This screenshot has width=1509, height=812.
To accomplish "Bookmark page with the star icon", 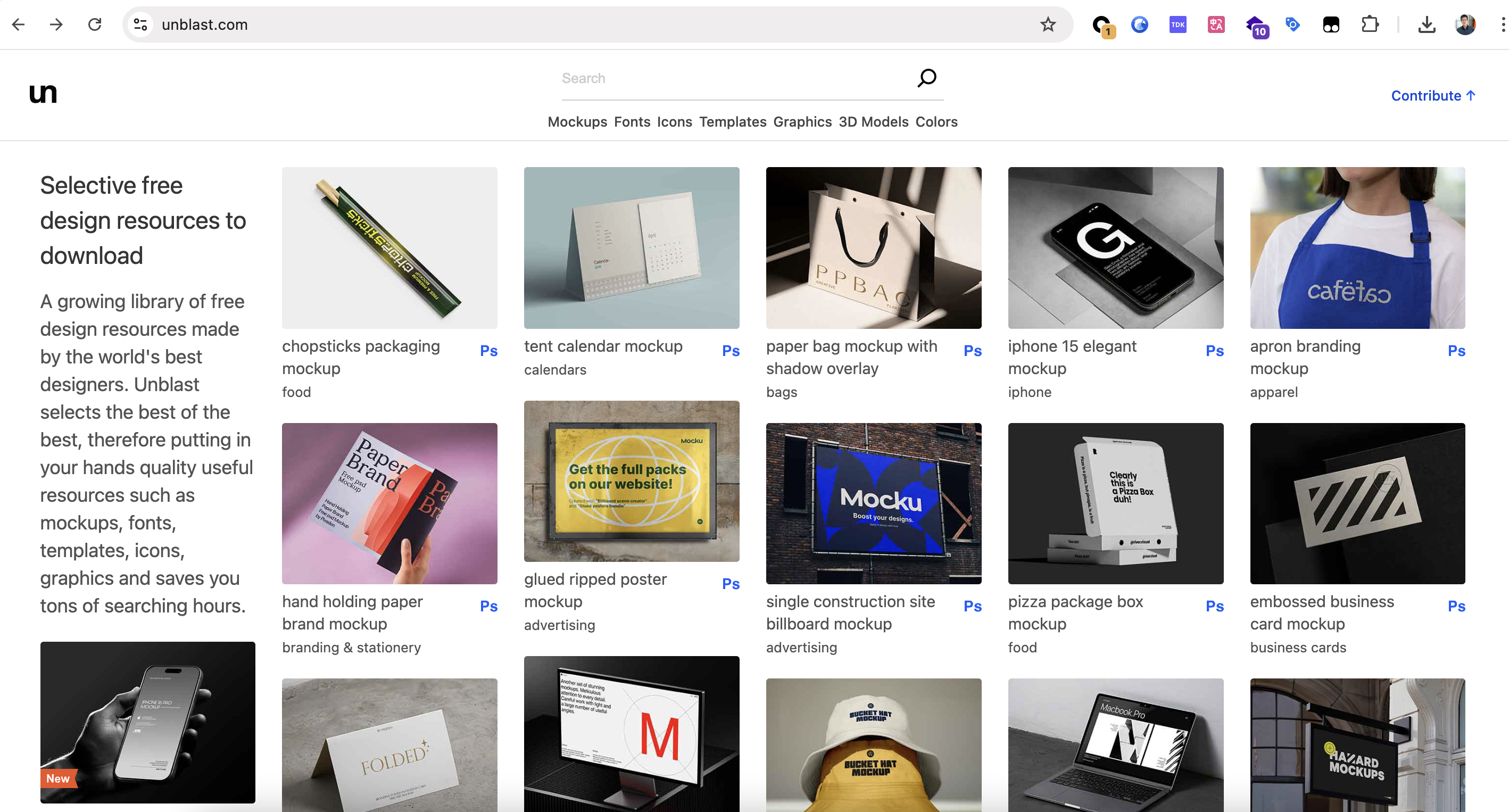I will (1047, 24).
